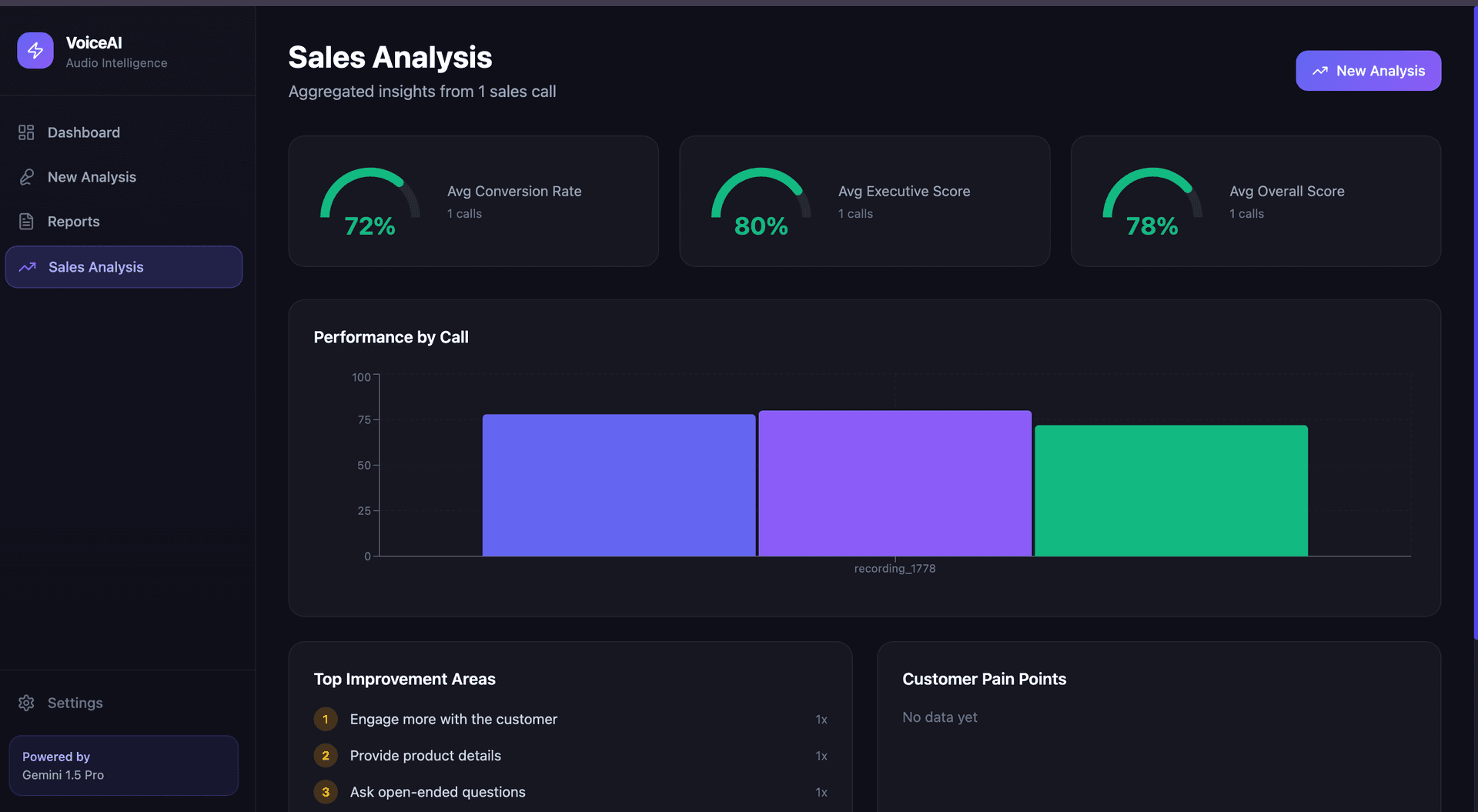Click the recording_1778 axis label
The height and width of the screenshot is (812, 1478).
click(x=894, y=569)
